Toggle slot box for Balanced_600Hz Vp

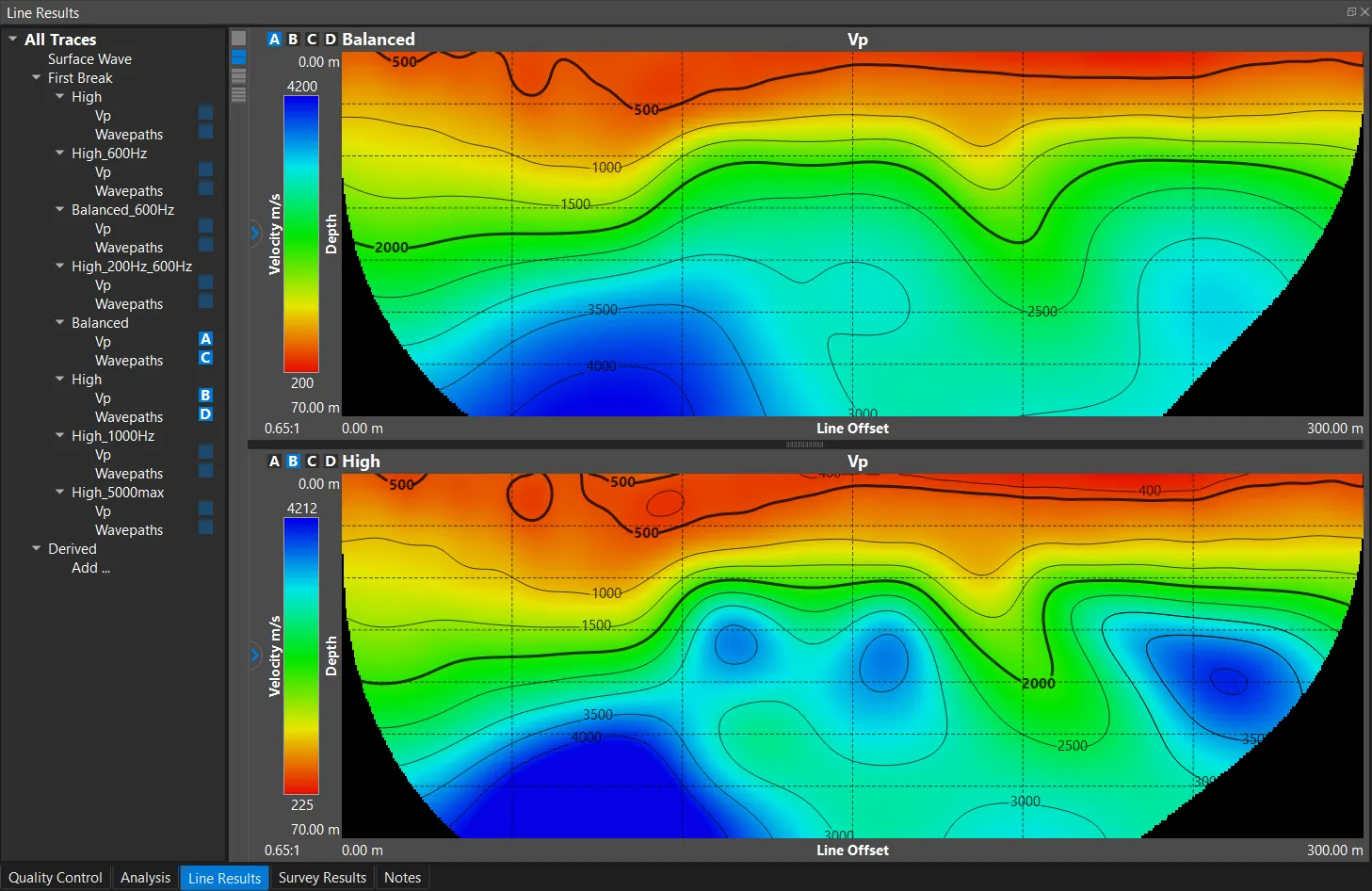point(205,226)
